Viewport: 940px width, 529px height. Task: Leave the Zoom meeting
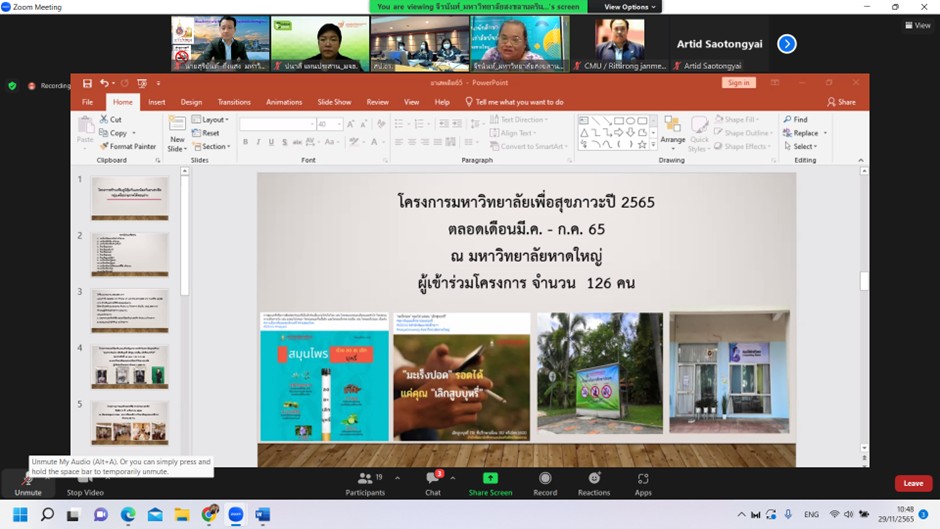[913, 483]
